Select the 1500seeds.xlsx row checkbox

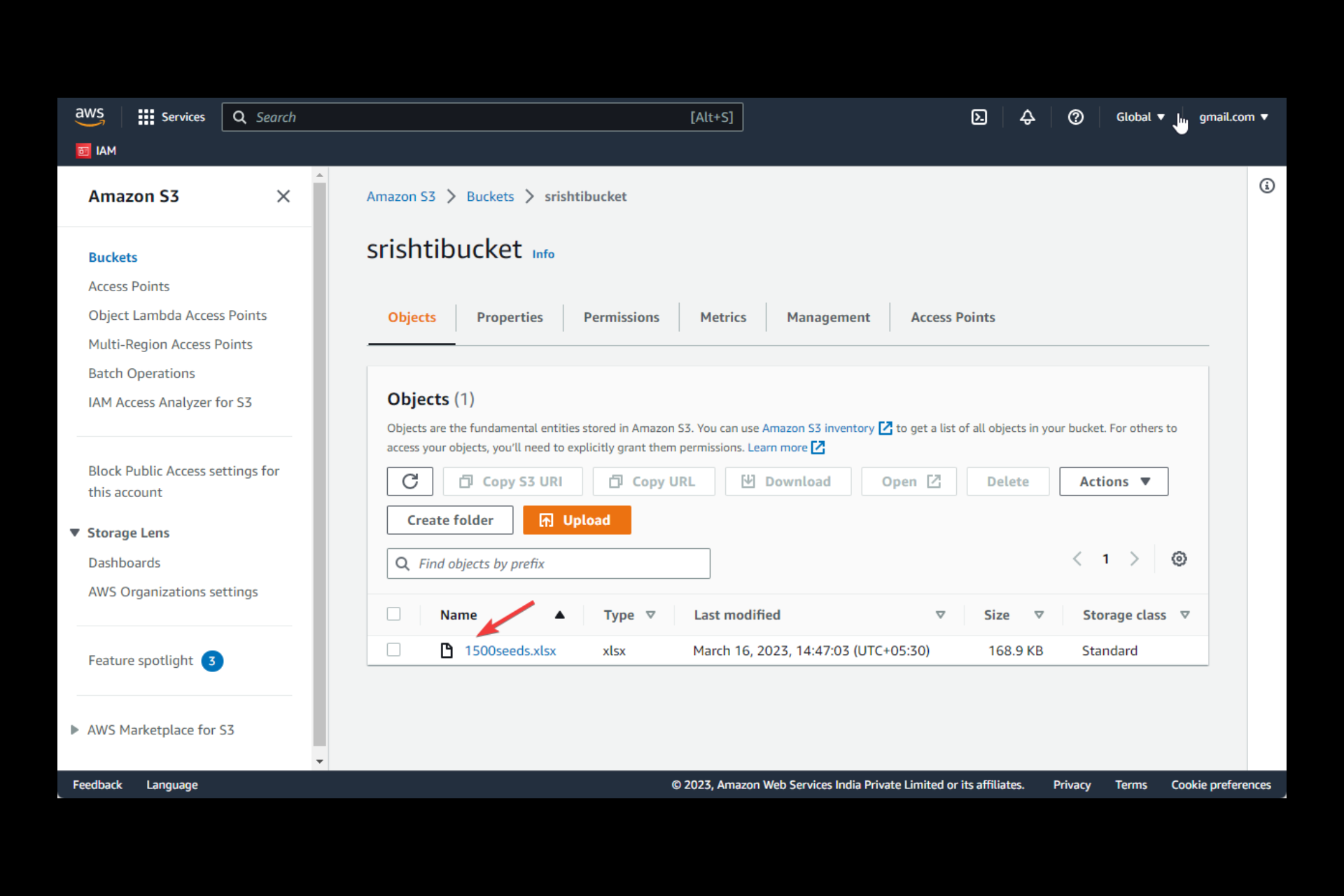[x=393, y=650]
